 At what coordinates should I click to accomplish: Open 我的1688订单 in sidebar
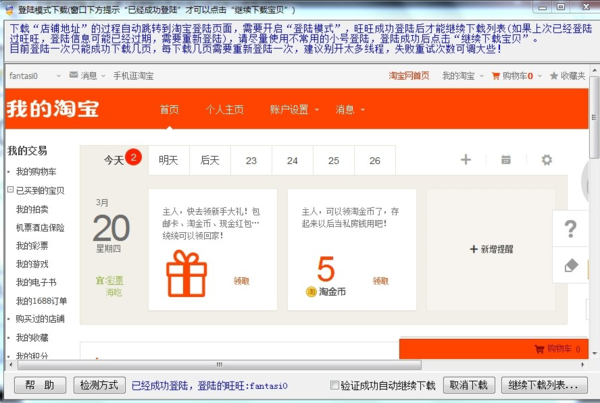click(x=41, y=301)
